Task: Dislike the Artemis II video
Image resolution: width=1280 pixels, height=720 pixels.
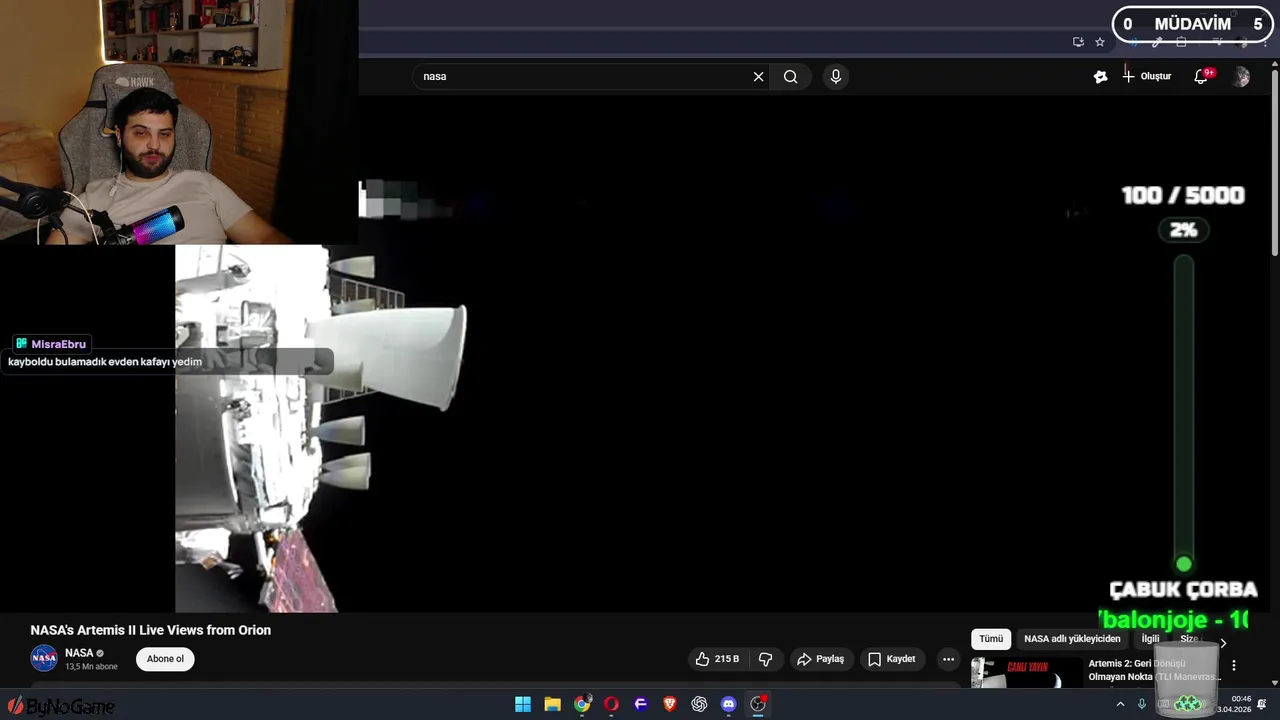Action: [766, 659]
